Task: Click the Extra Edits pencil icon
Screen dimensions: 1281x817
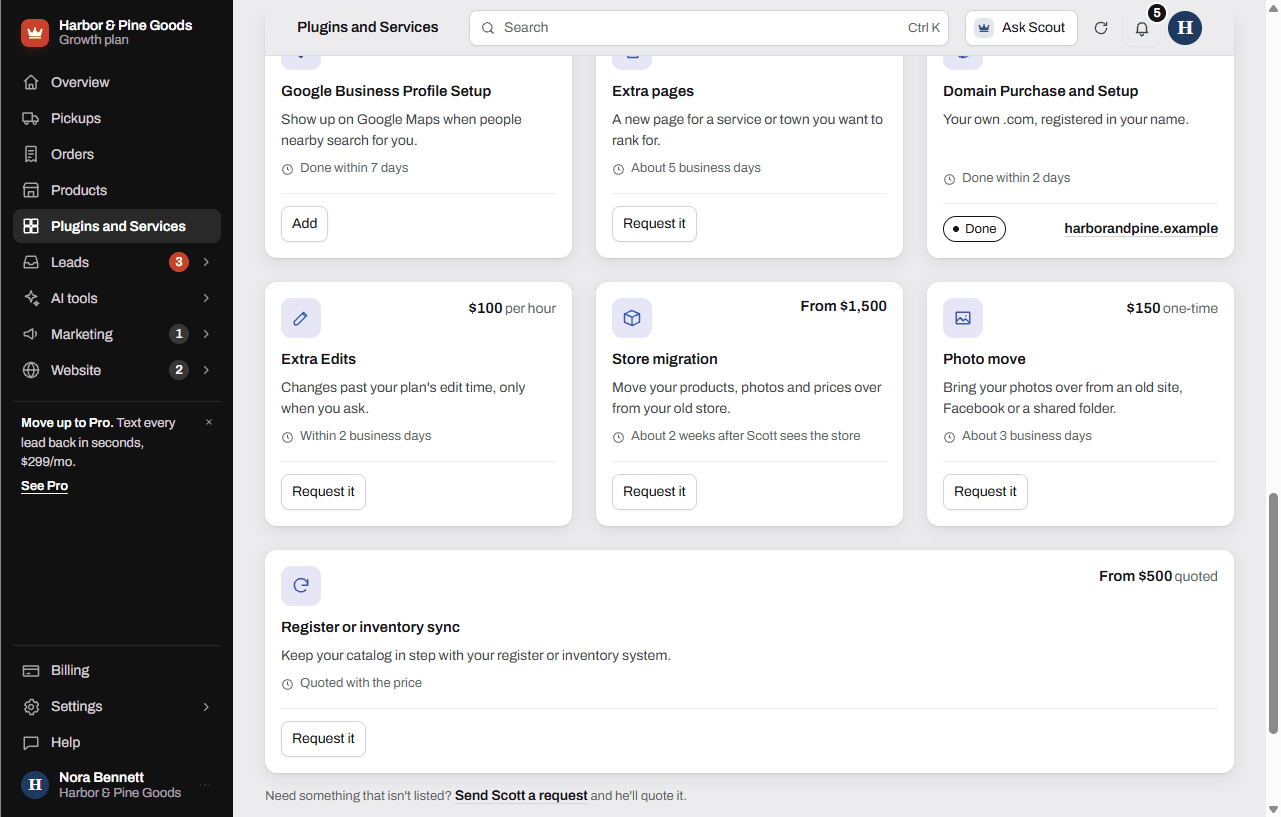Action: pyautogui.click(x=301, y=318)
